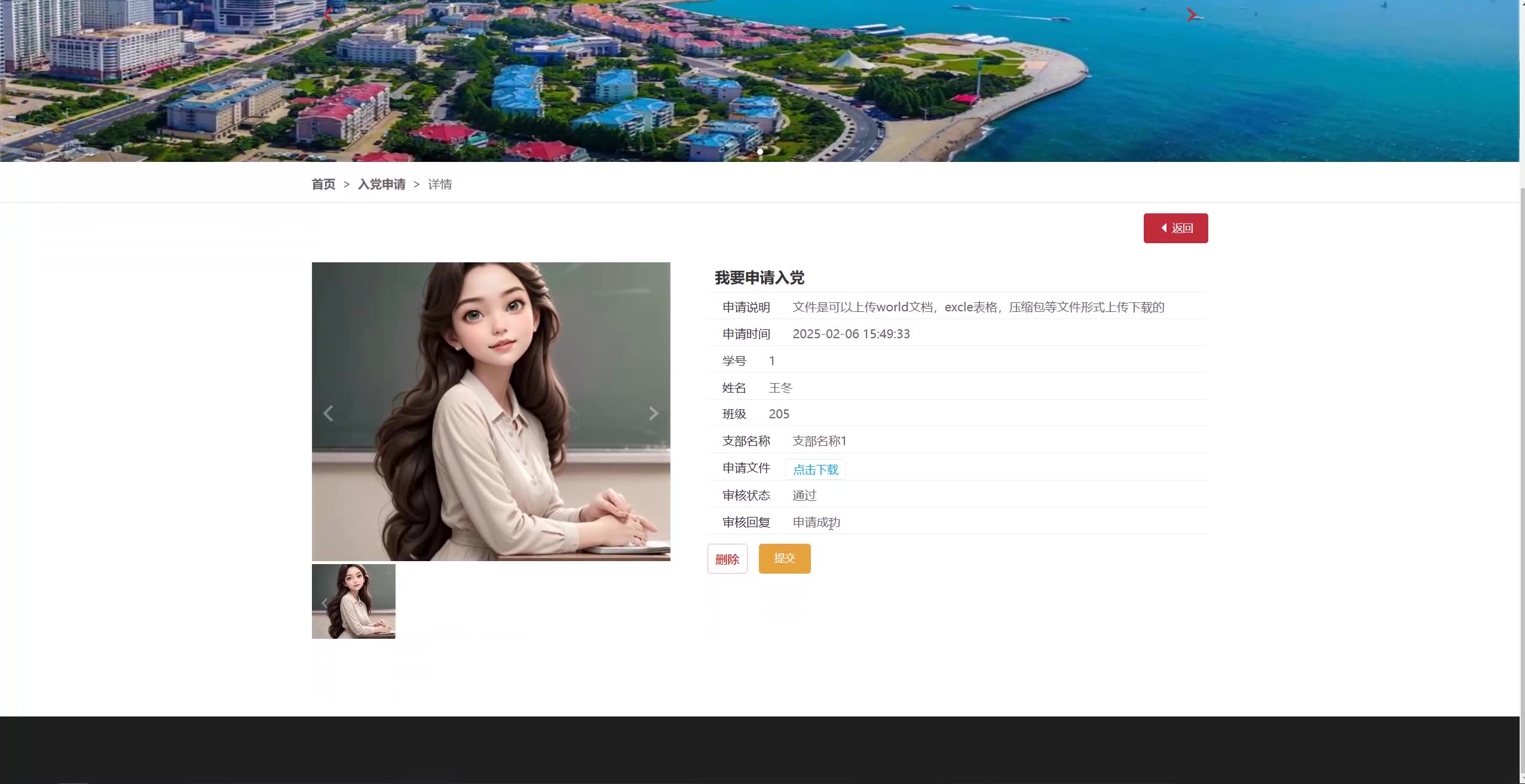Select the white banner carousel indicator dot
Image resolution: width=1525 pixels, height=784 pixels.
point(760,152)
